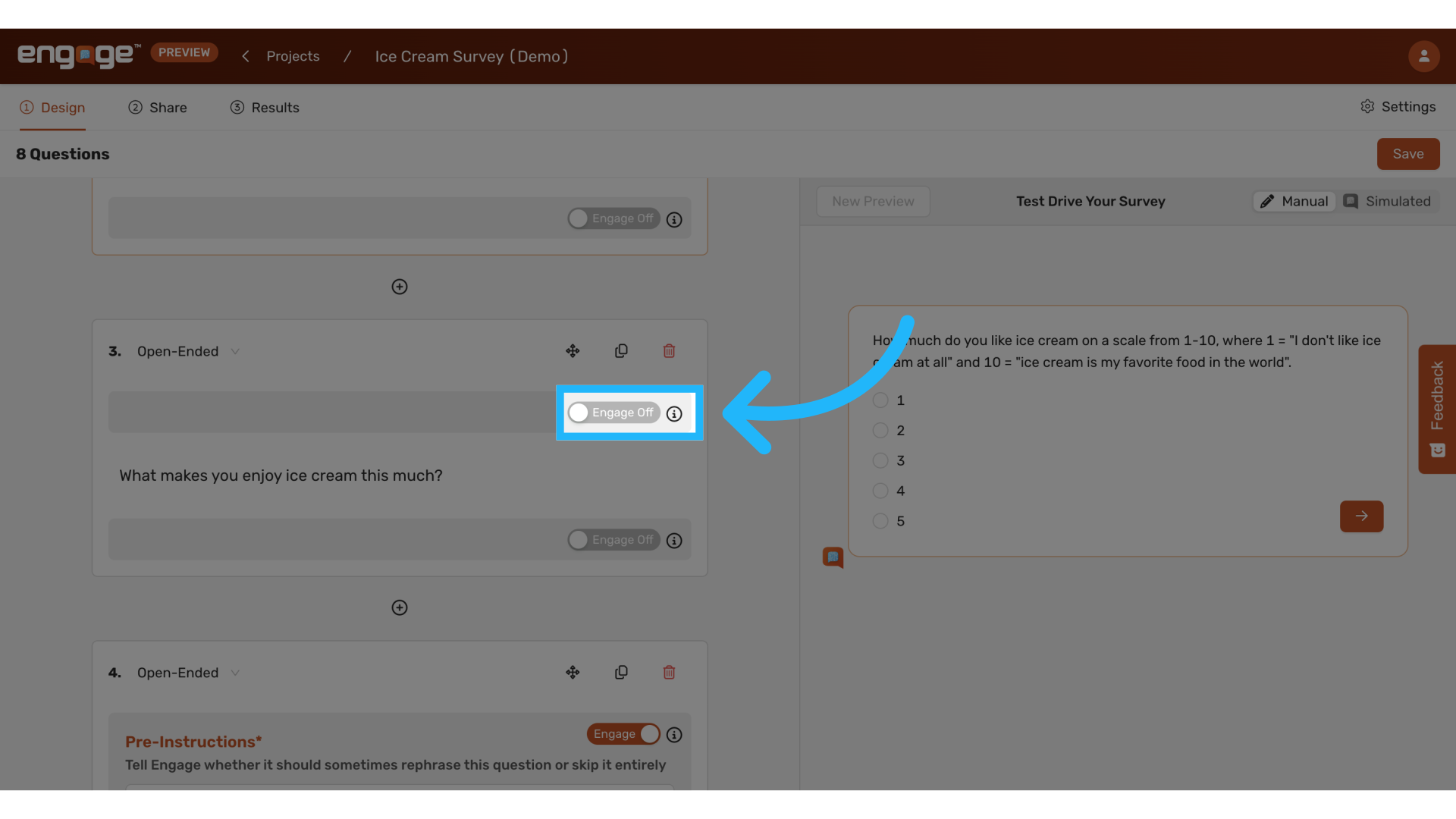Open info icon beside question 2's Engage Off toggle
The image size is (1456, 819).
coord(674,220)
